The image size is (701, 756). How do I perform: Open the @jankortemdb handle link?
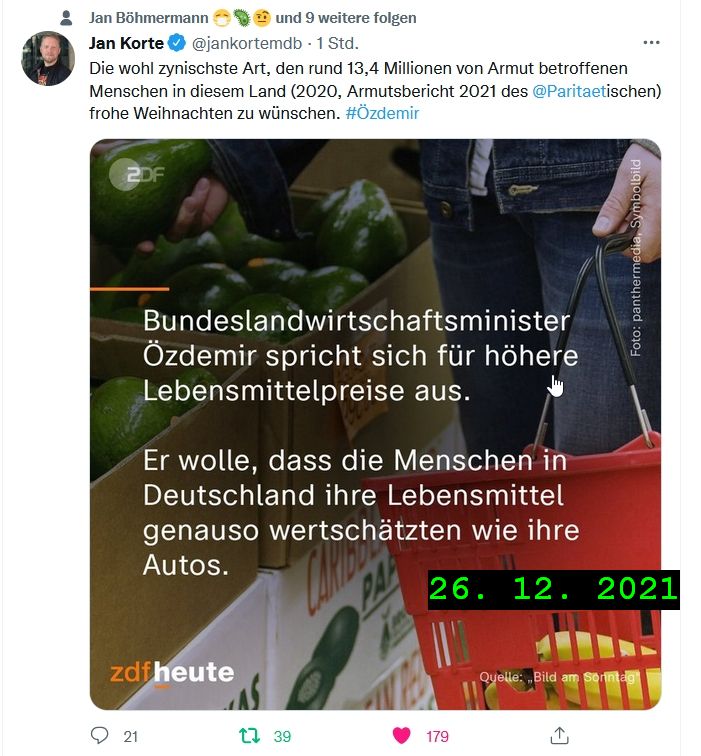[x=247, y=43]
